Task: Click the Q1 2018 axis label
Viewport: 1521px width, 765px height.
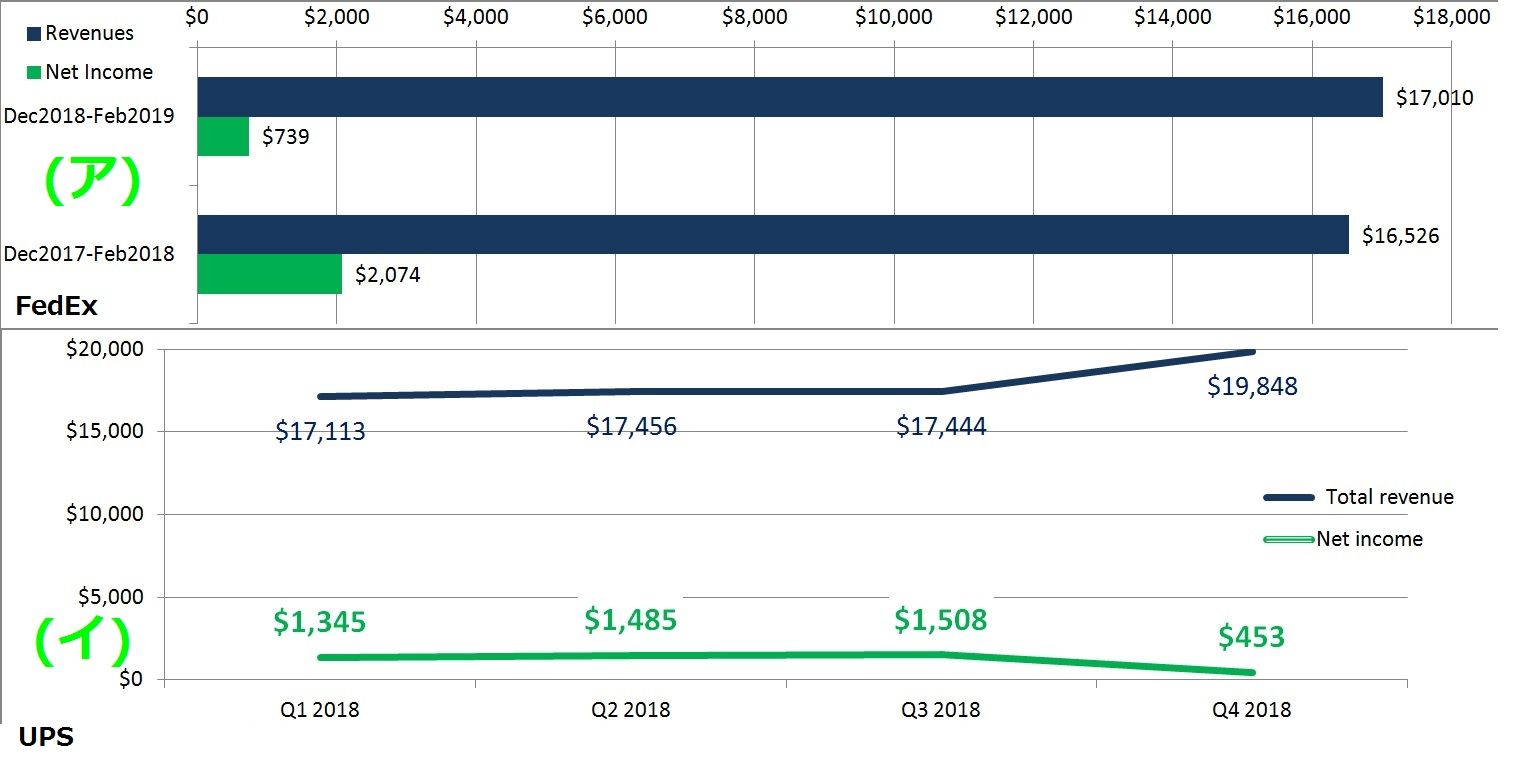Action: [x=319, y=710]
